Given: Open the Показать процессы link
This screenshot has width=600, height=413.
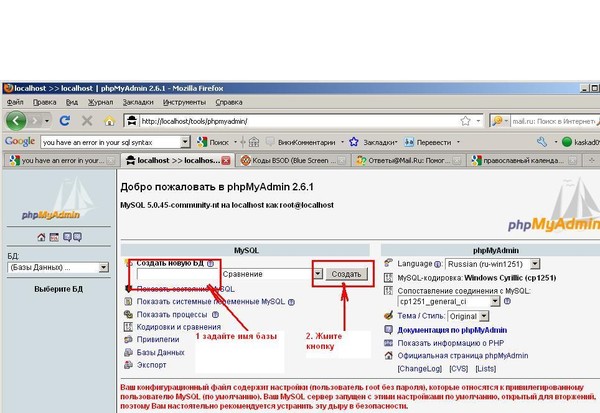Looking at the screenshot, I should click(x=172, y=315).
